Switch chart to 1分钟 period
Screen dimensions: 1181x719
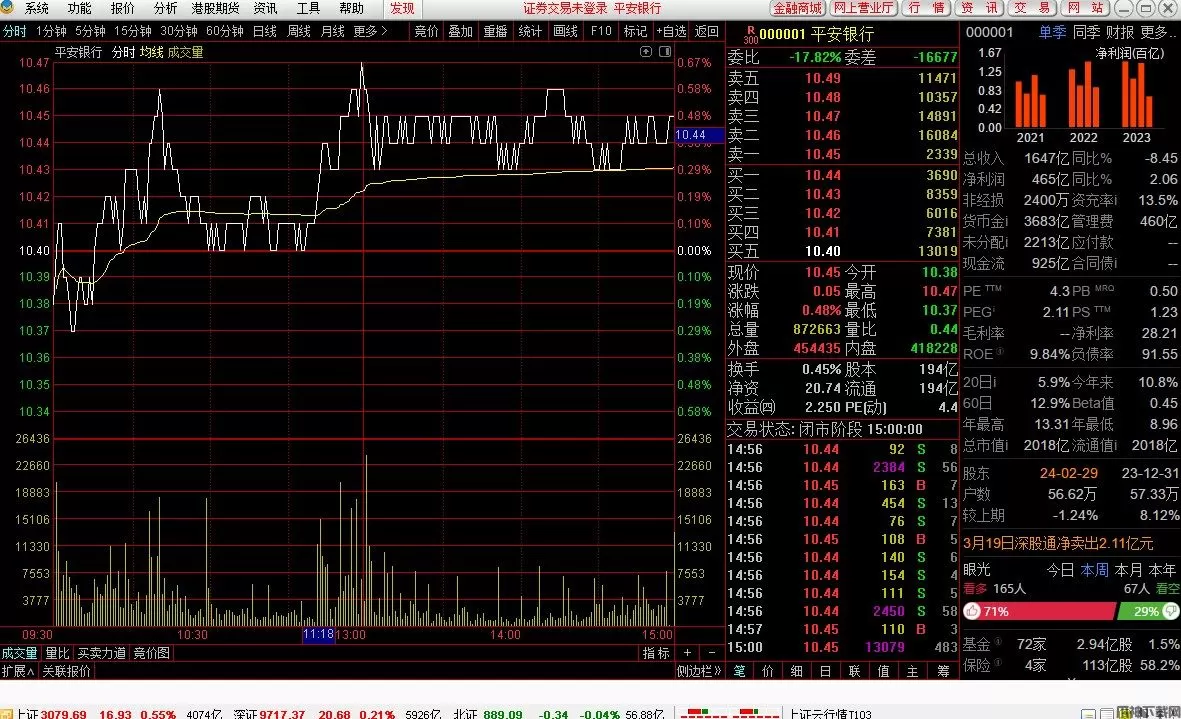point(51,31)
